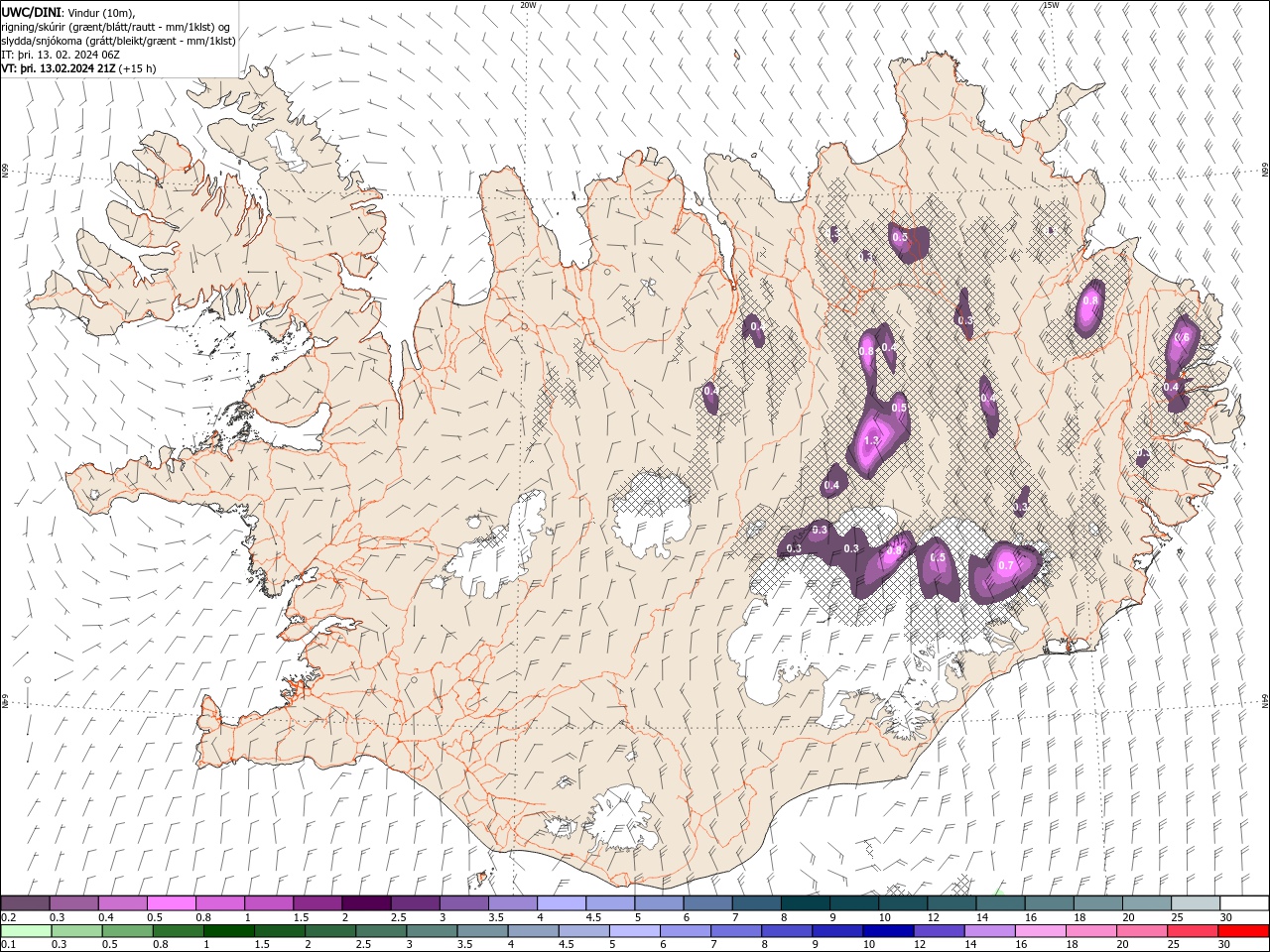Screen dimensions: 1270x952
Task: Click the '15W' longitude label
Action: [x=1051, y=5]
